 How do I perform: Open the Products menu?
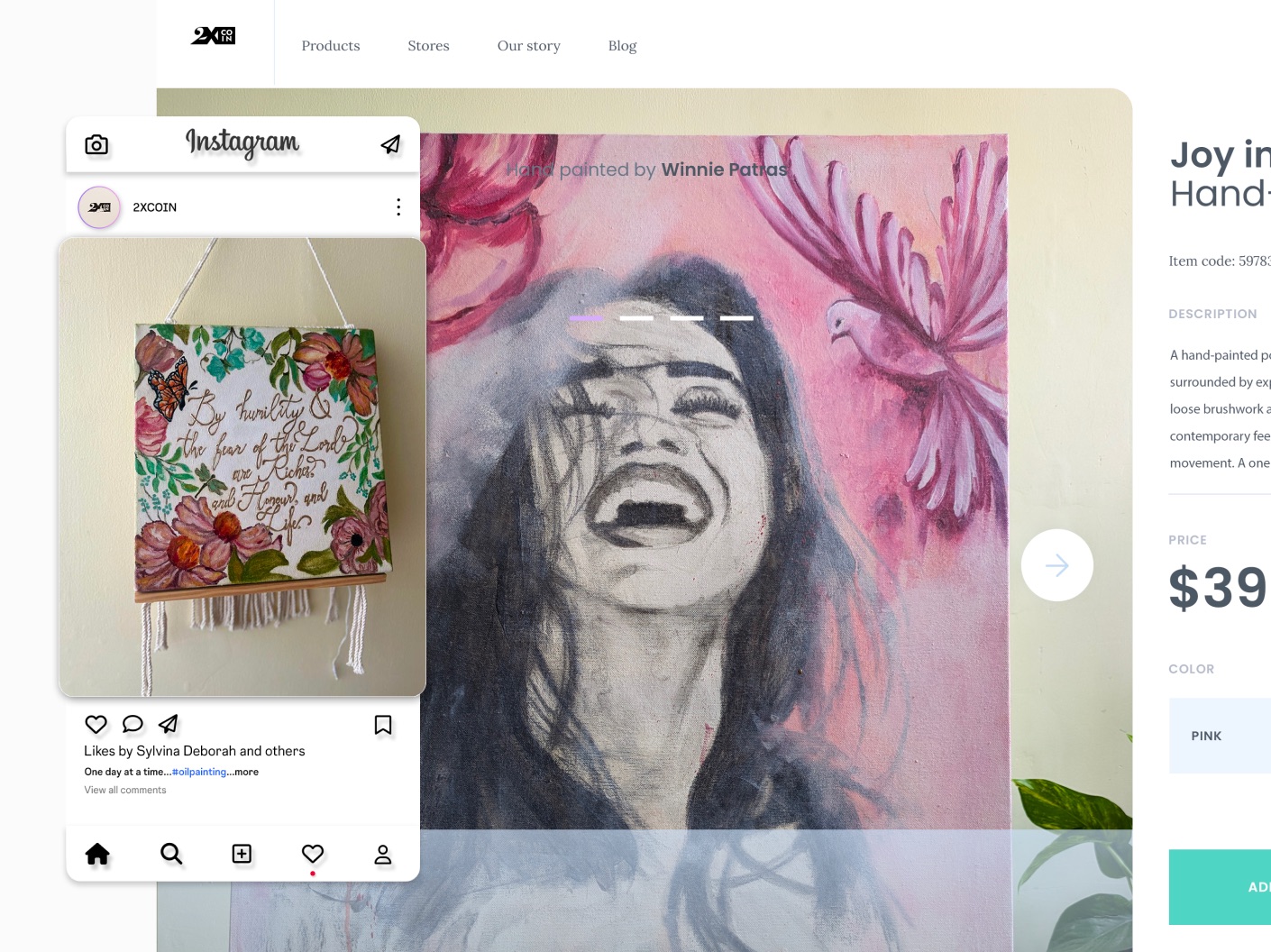point(331,46)
